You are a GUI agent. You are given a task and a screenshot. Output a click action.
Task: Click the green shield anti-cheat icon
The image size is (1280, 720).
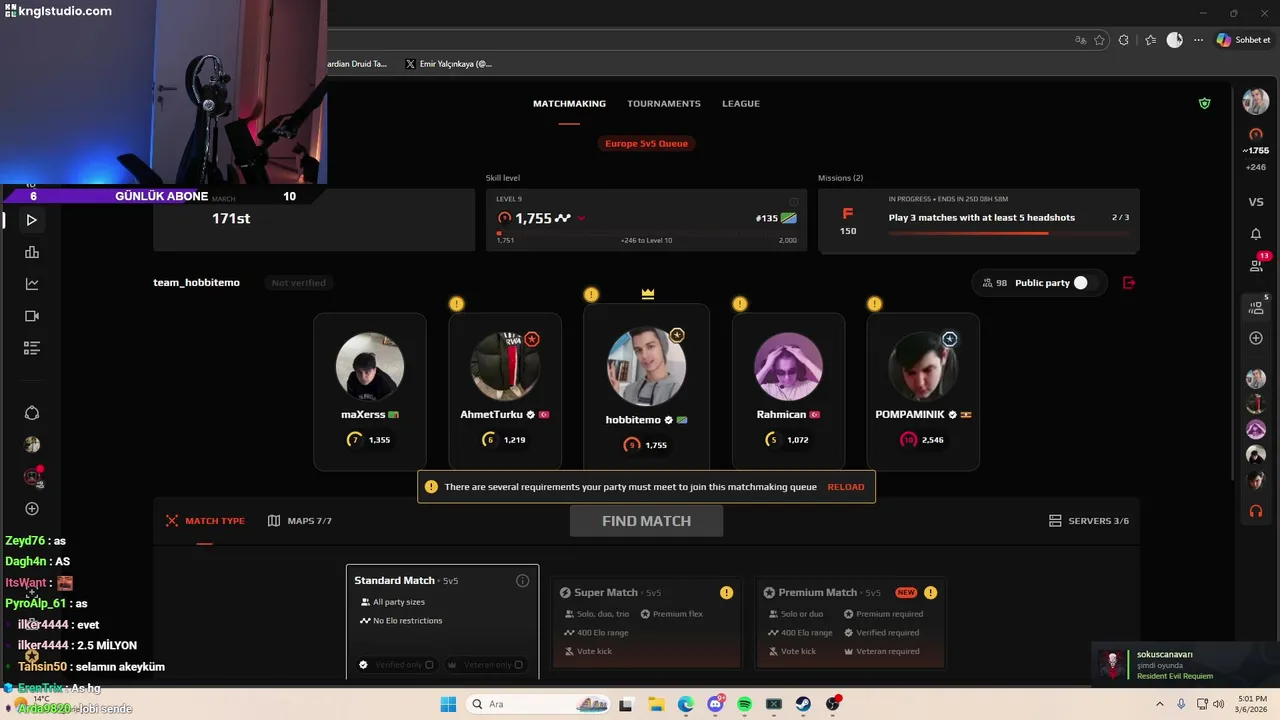(1204, 103)
